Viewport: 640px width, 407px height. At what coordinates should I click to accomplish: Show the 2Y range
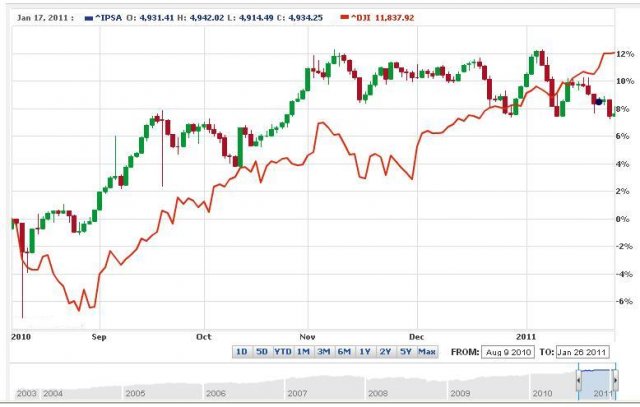pos(385,352)
